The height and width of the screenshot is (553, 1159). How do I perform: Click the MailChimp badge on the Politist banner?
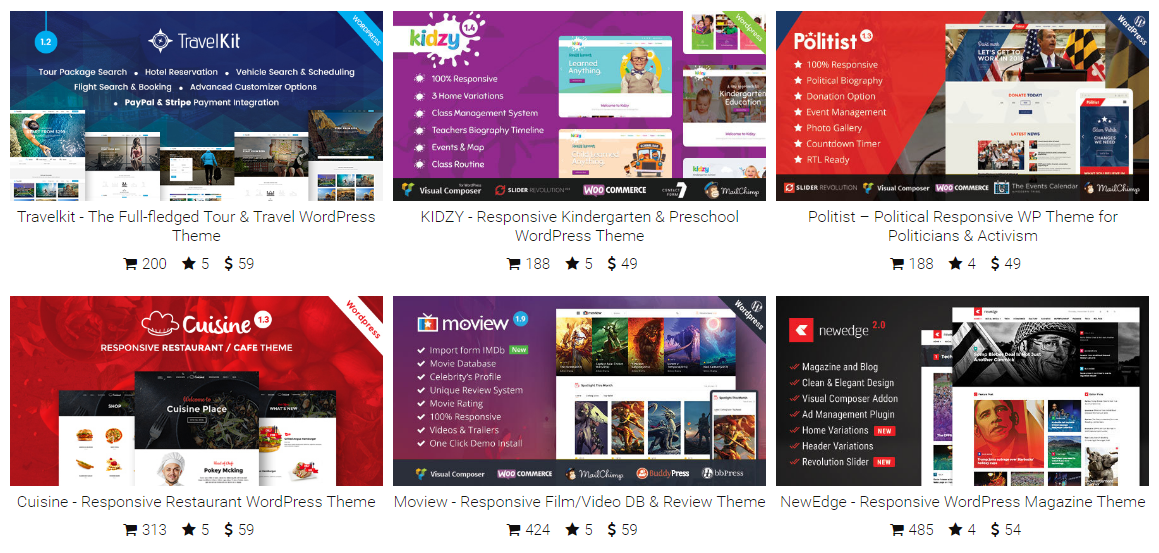(1111, 188)
